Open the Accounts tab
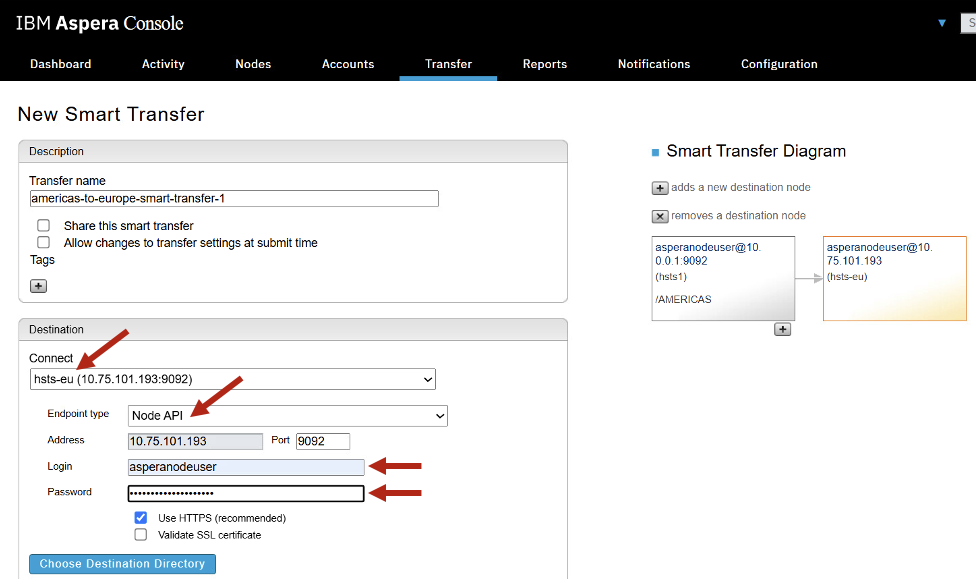The width and height of the screenshot is (976, 583). coord(348,64)
